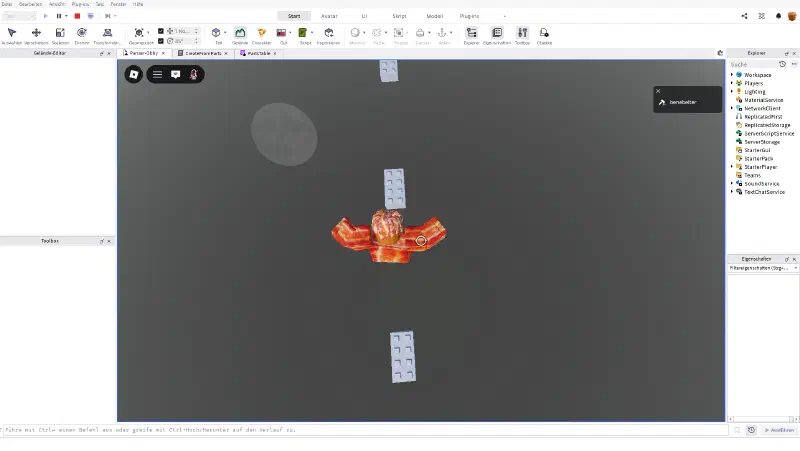Open the Fenster menu
The image size is (800, 451).
click(x=118, y=4)
